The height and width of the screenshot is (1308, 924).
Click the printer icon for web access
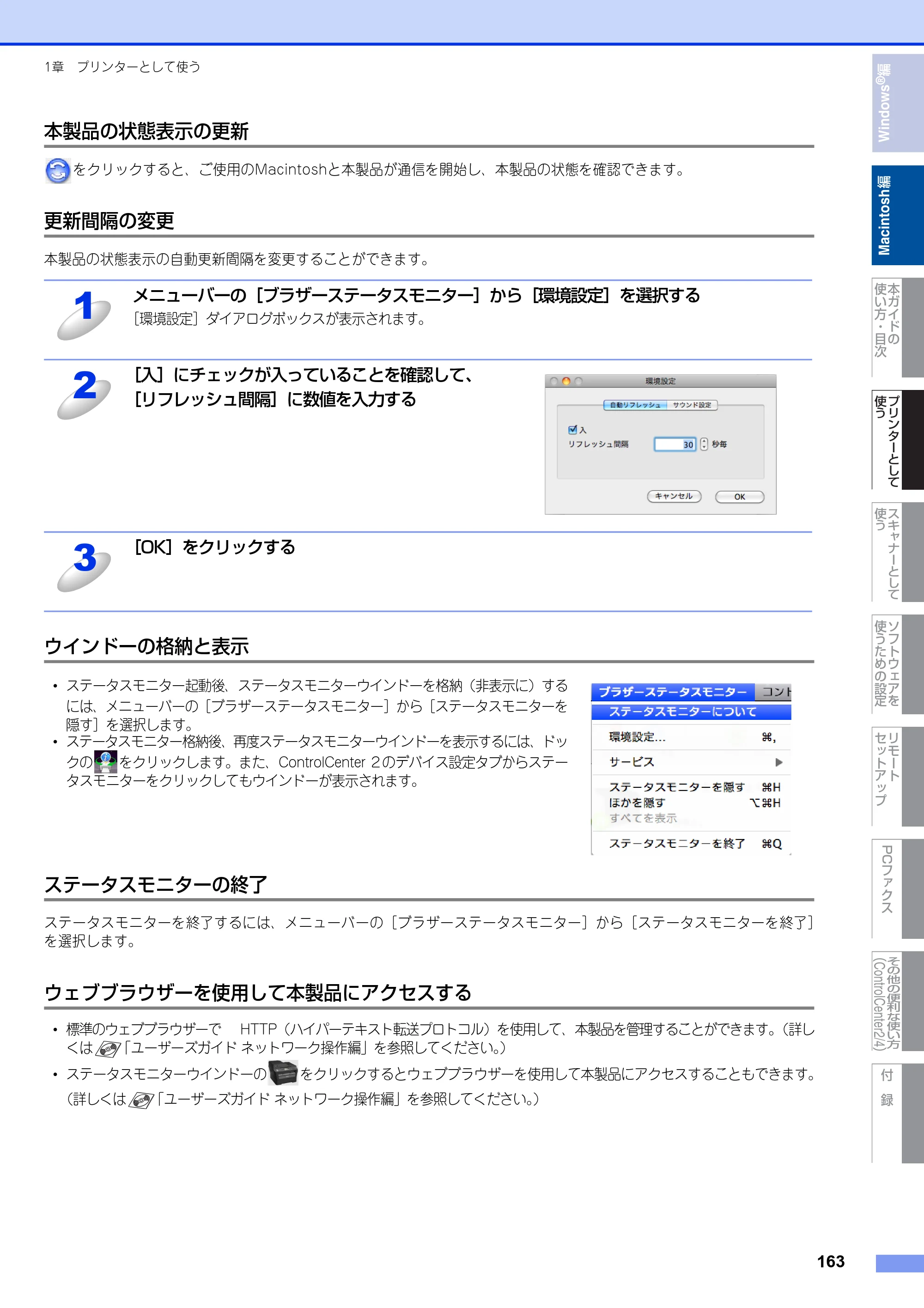[x=283, y=1073]
